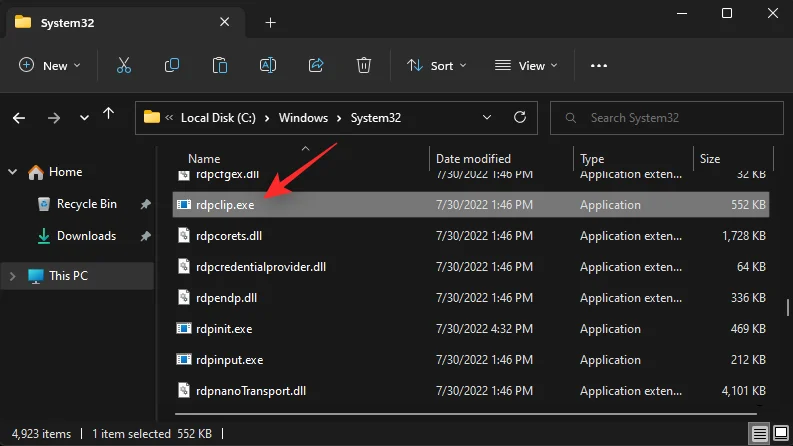Refresh the System32 folder view
793x446 pixels.
click(520, 117)
